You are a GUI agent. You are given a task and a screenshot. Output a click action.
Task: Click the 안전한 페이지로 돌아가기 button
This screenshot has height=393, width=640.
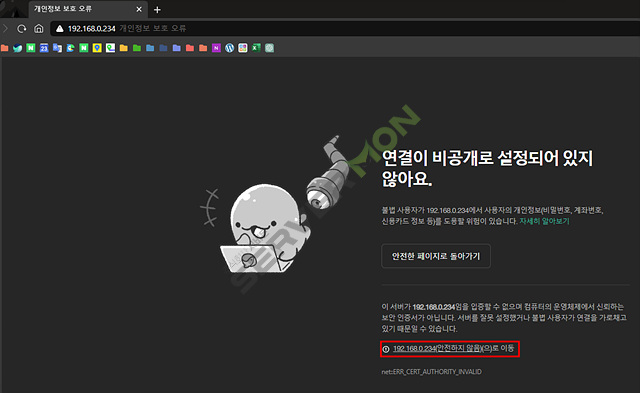click(436, 256)
